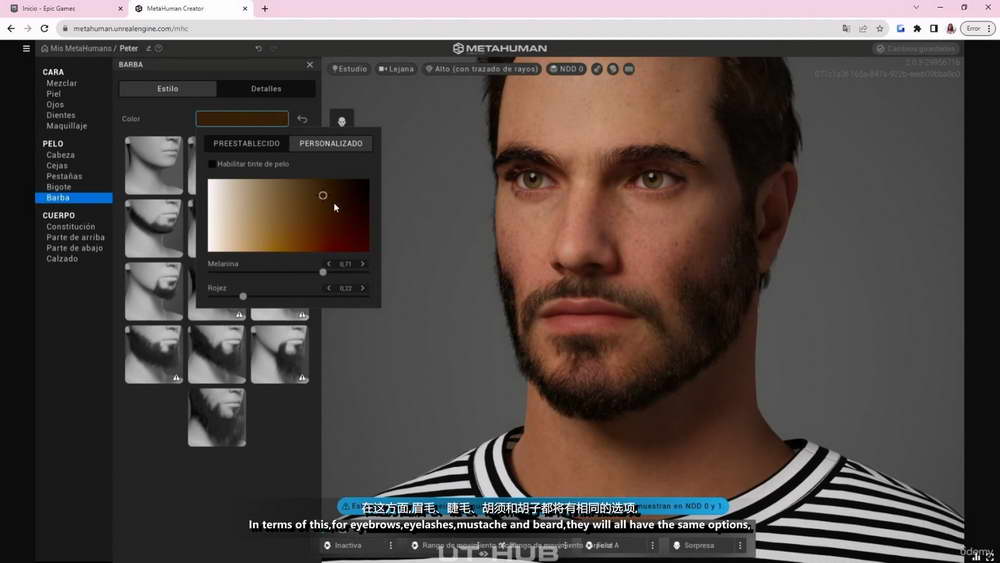Open the Lejana camera selector
Image resolution: width=1000 pixels, height=563 pixels.
(x=396, y=69)
